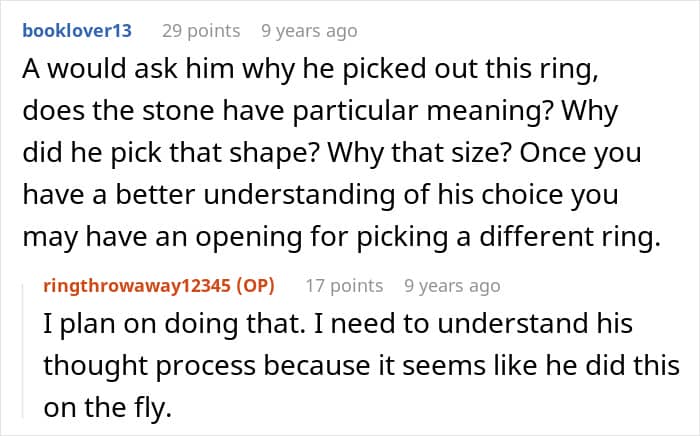Open the reply's '9 years ago' timestamp
Viewport: 700px width, 436px height.
[x=452, y=286]
